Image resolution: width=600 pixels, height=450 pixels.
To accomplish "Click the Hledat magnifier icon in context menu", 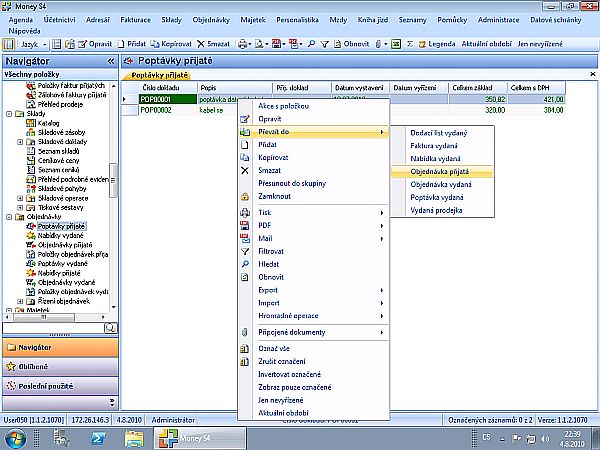I will pos(245,264).
